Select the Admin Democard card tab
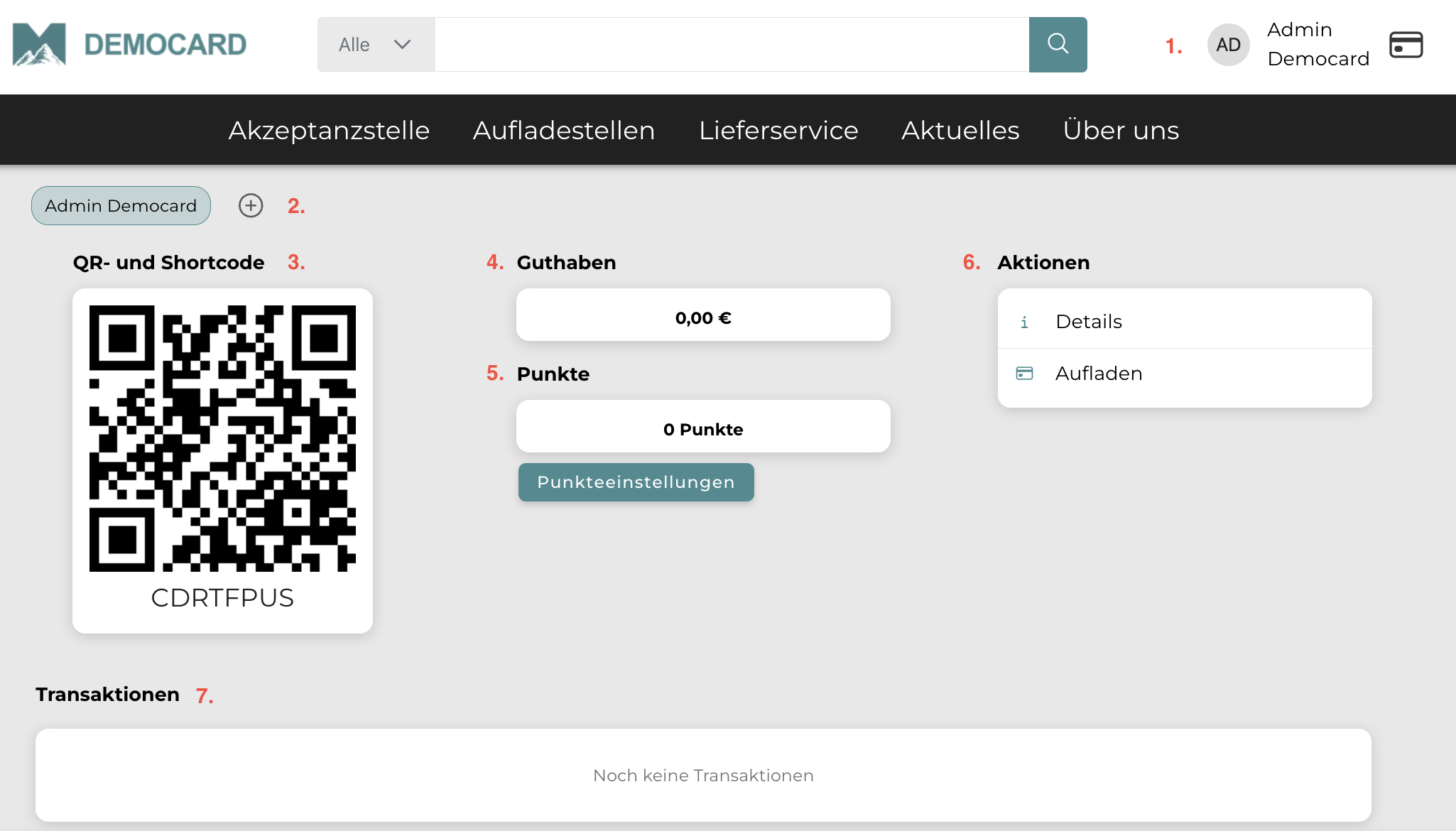Image resolution: width=1456 pixels, height=831 pixels. click(x=121, y=206)
